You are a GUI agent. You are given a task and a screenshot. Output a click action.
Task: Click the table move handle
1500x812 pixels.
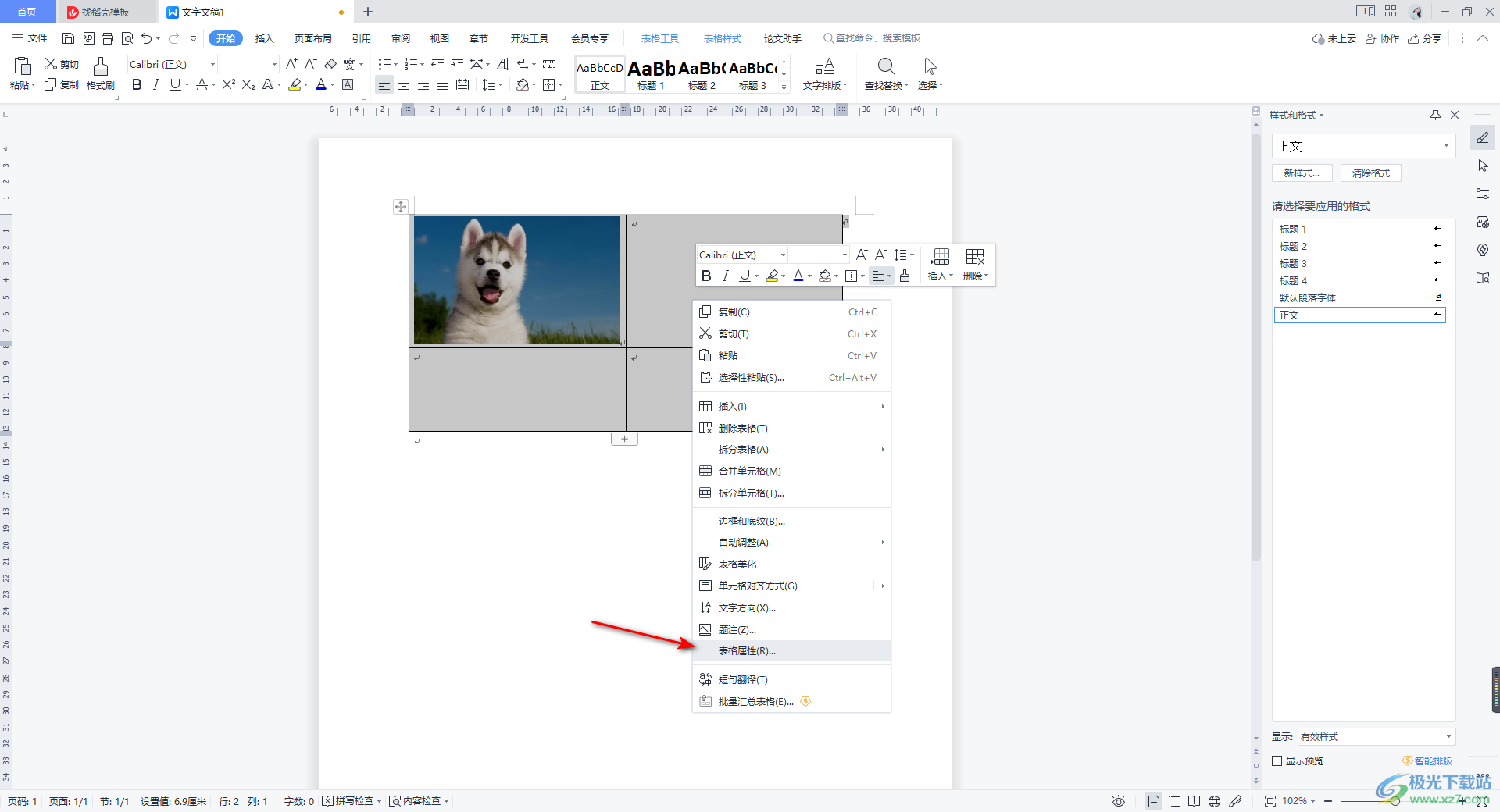[x=400, y=207]
